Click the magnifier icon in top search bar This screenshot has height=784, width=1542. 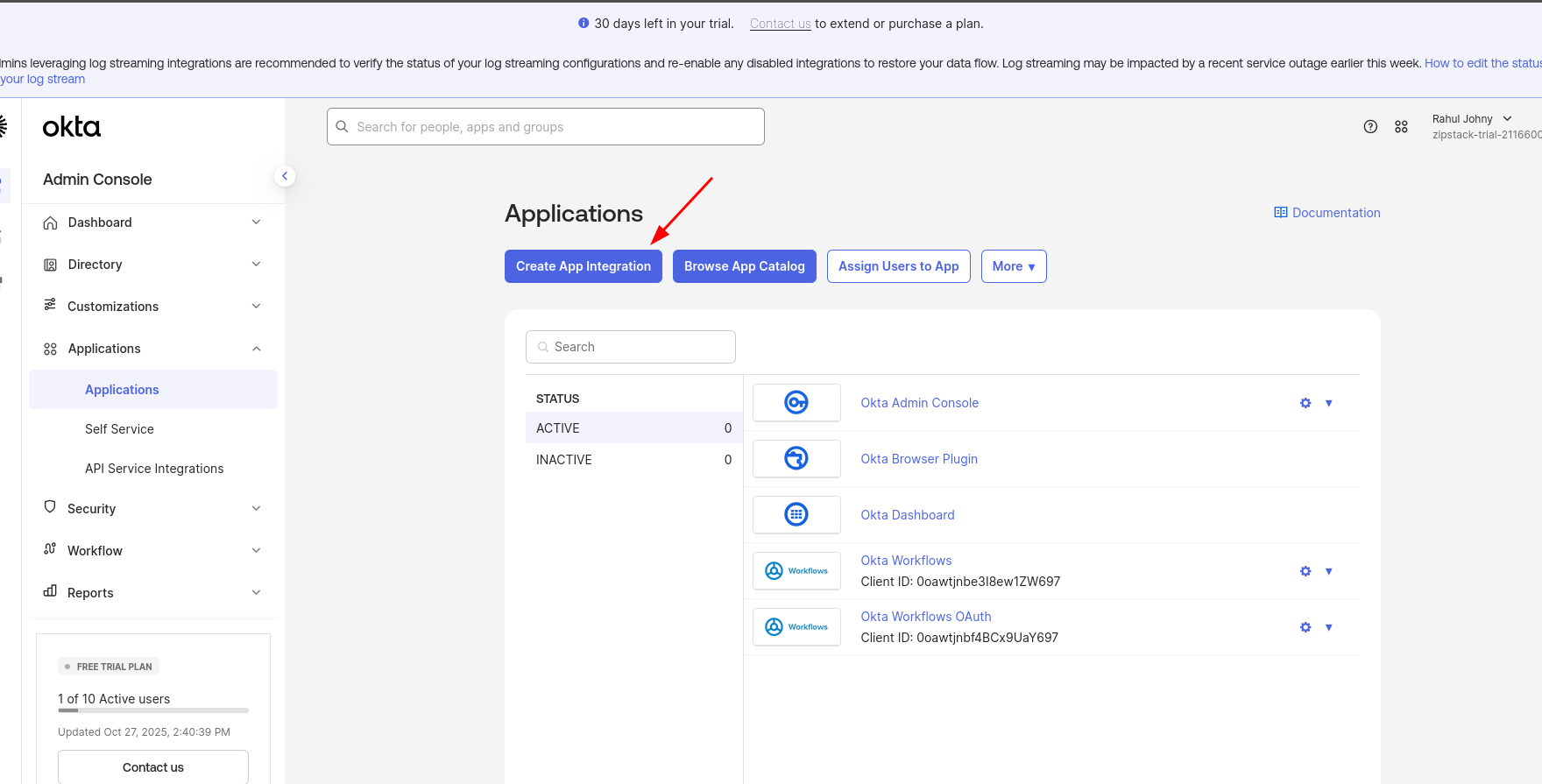pos(343,127)
